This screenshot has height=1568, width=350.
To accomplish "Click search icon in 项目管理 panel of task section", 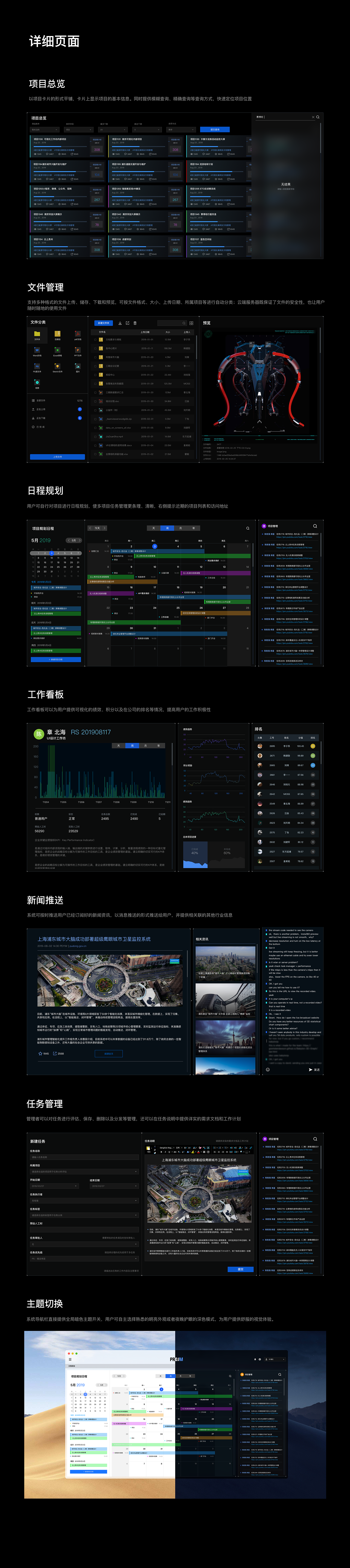I will point(315,1138).
